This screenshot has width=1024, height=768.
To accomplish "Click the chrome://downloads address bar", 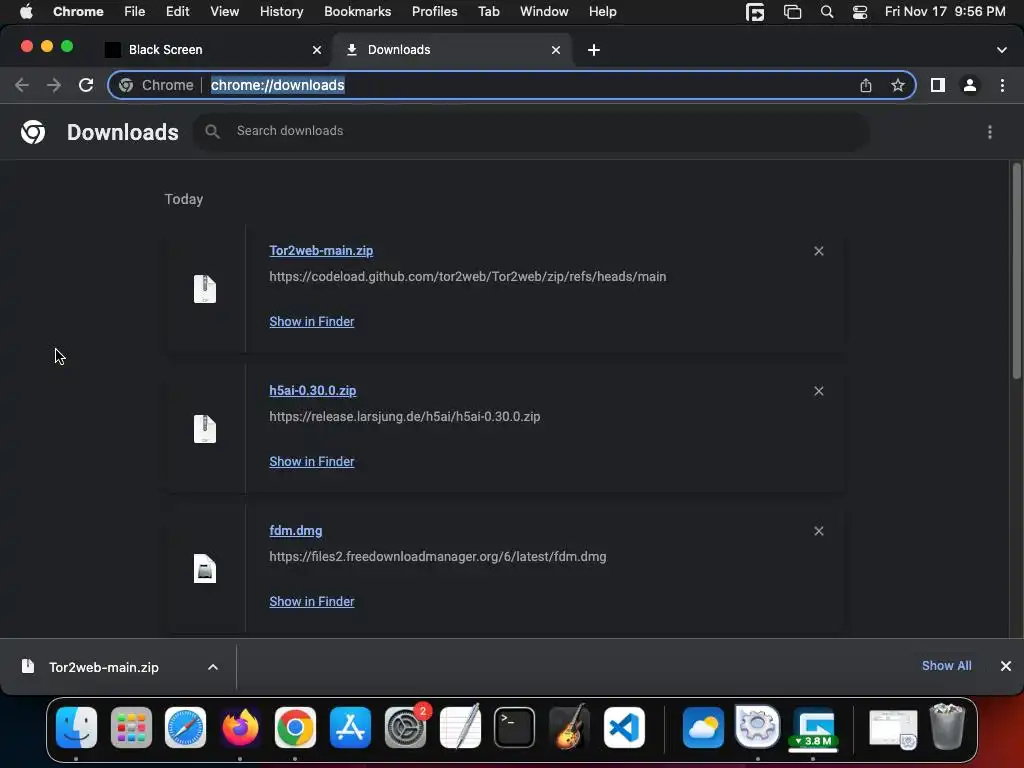I will click(511, 85).
